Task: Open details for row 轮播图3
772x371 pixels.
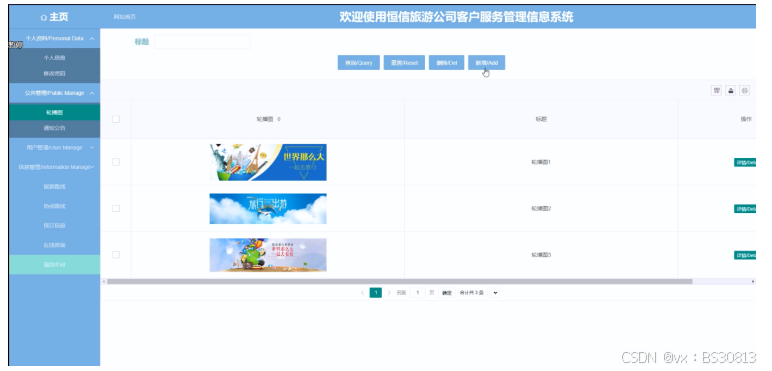Action: 745,255
